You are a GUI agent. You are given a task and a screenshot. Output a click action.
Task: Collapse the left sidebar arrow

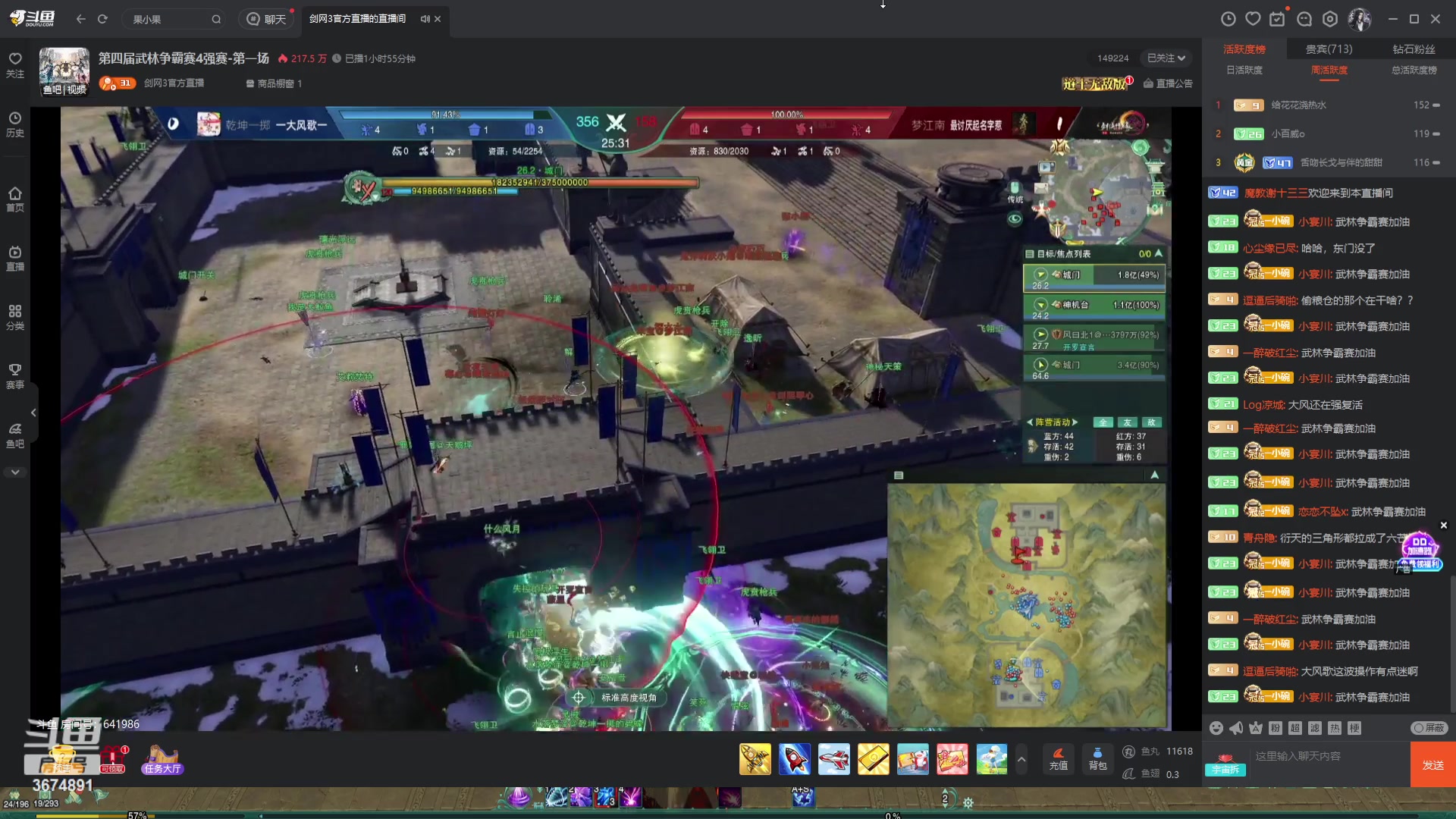(x=33, y=413)
